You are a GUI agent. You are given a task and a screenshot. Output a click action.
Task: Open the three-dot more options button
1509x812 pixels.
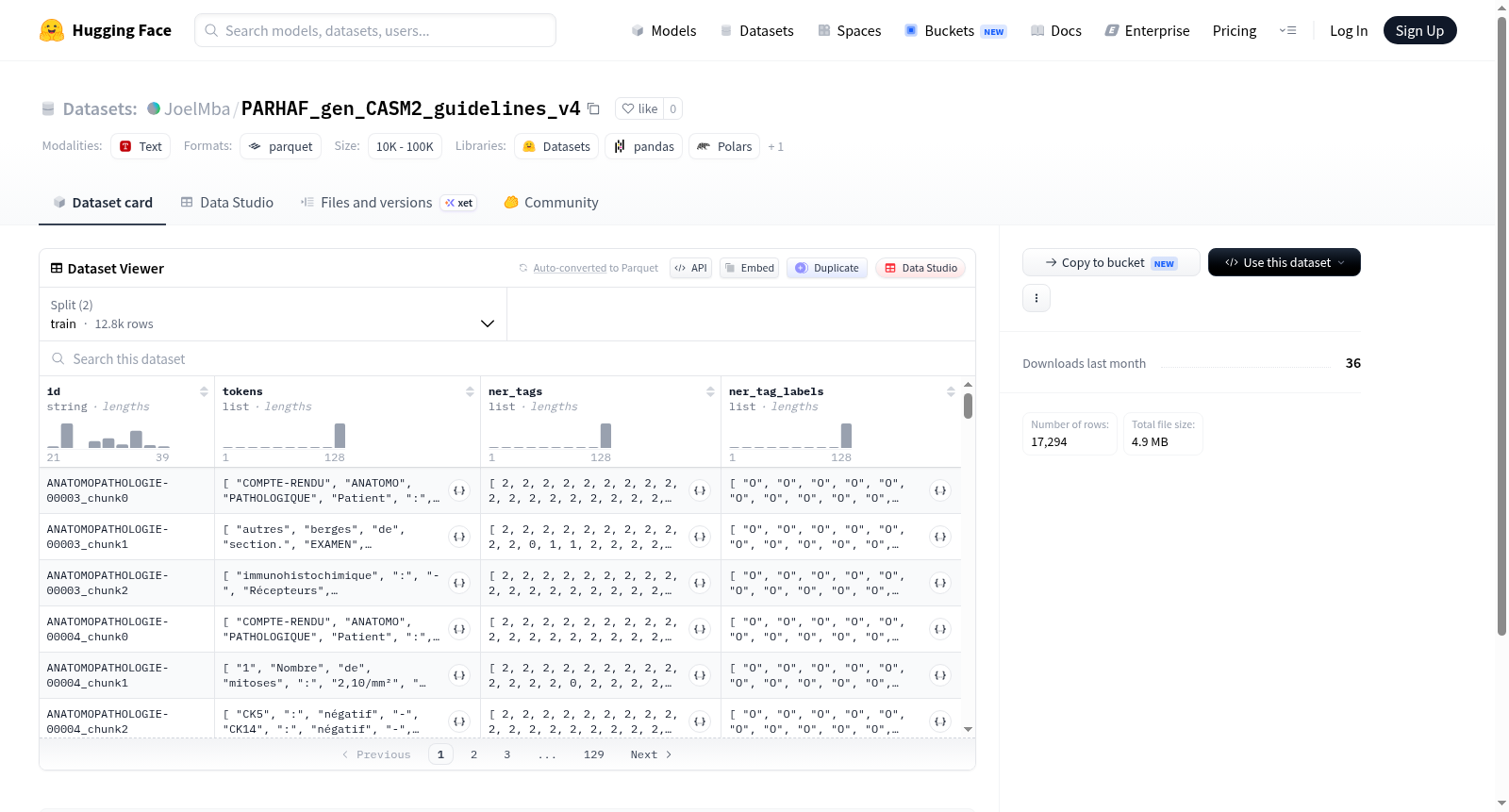click(1036, 298)
